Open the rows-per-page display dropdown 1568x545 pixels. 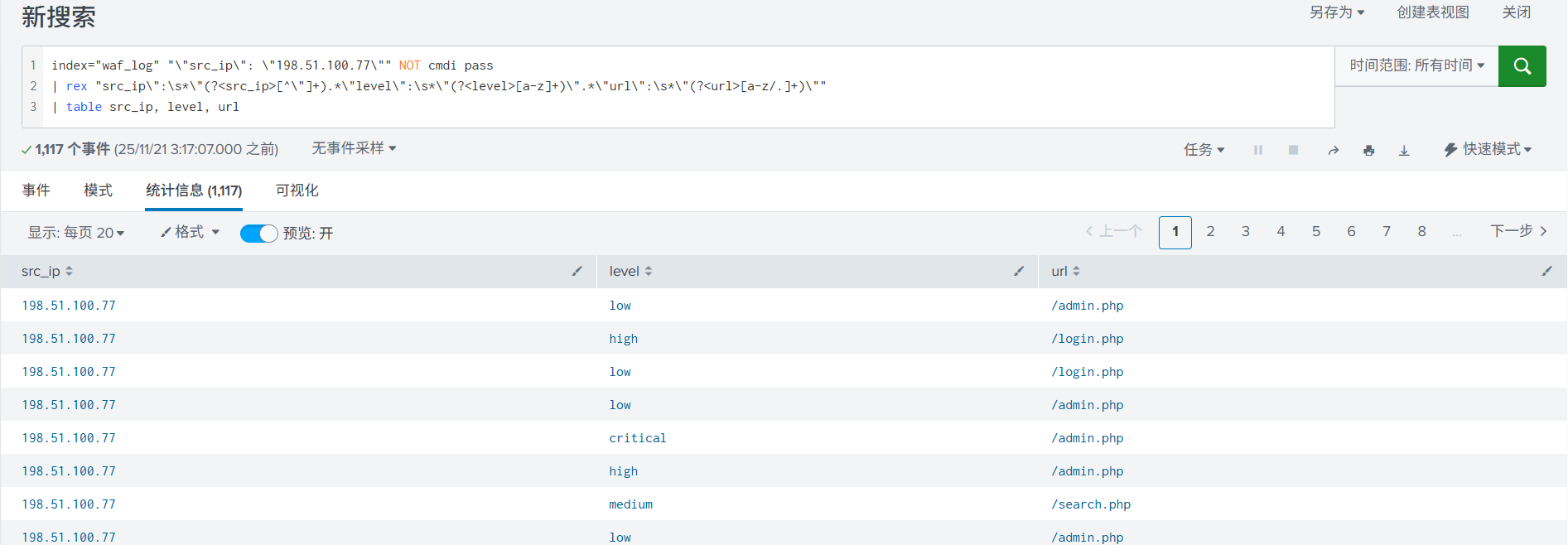tap(76, 233)
